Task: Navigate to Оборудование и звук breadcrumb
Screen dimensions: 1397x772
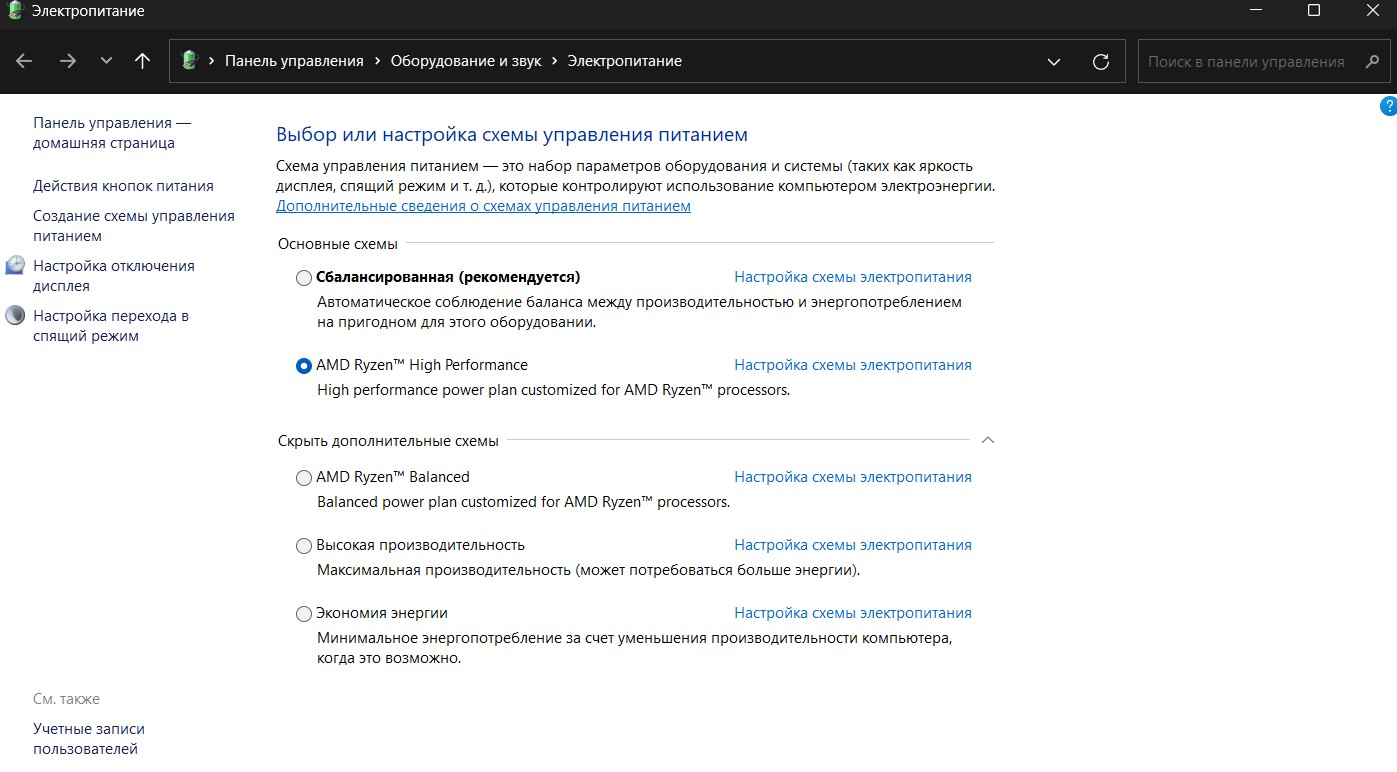Action: coord(466,61)
